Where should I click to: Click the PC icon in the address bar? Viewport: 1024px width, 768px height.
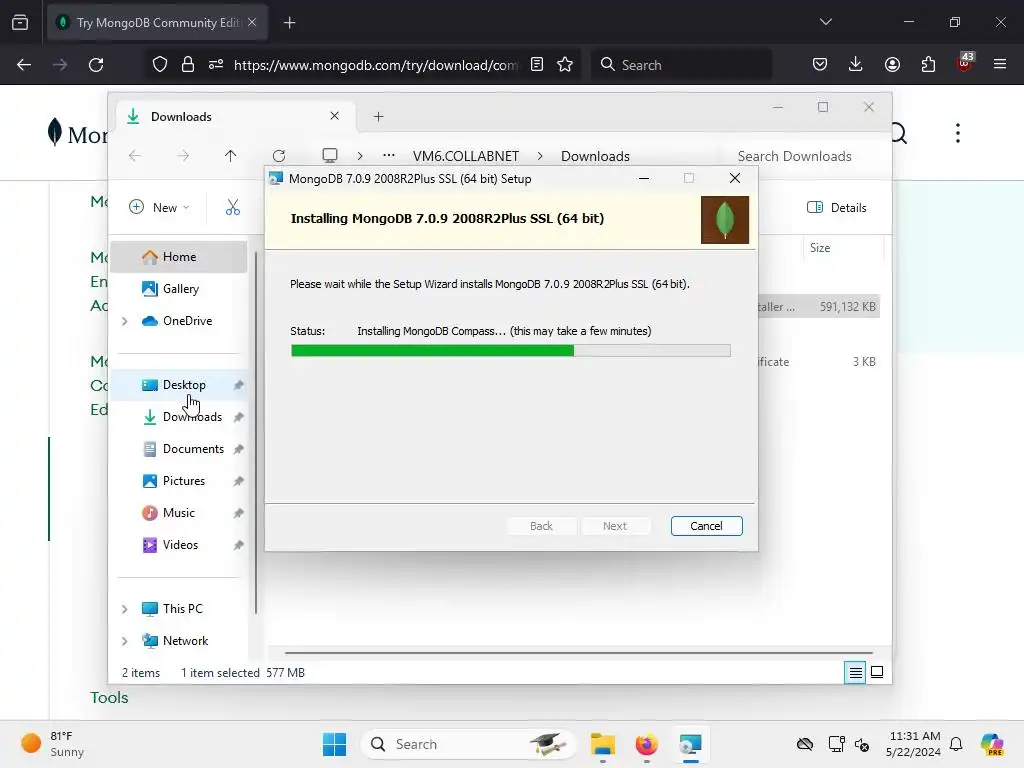coord(330,155)
